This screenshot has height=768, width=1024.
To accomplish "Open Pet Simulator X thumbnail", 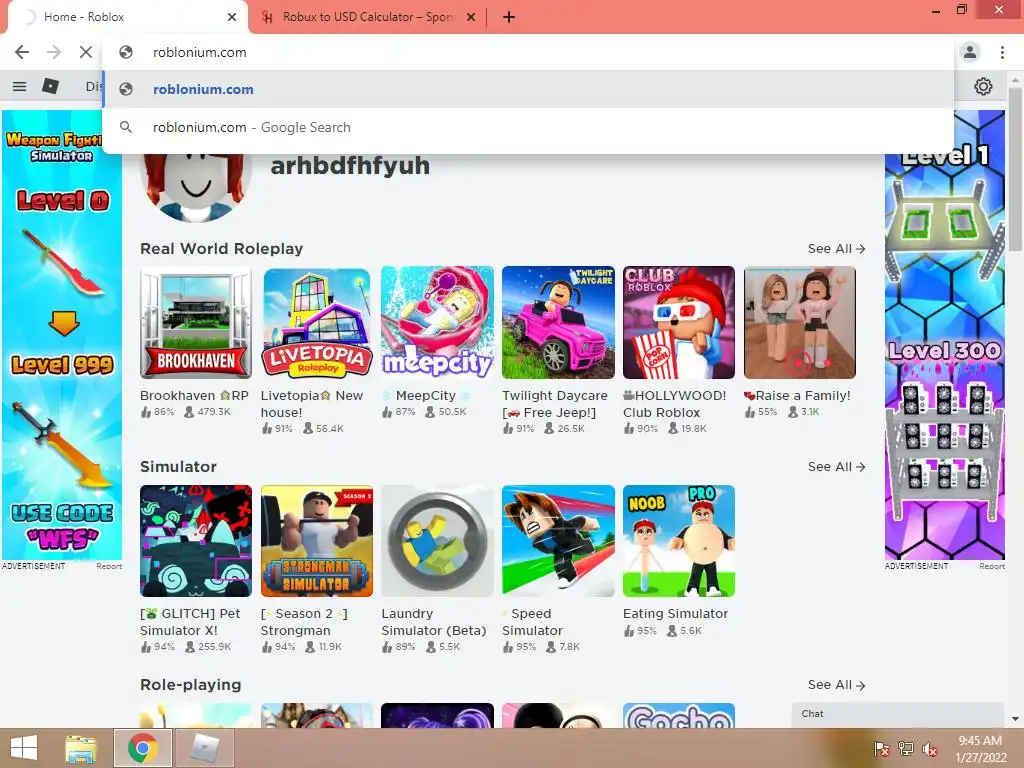I will tap(196, 541).
